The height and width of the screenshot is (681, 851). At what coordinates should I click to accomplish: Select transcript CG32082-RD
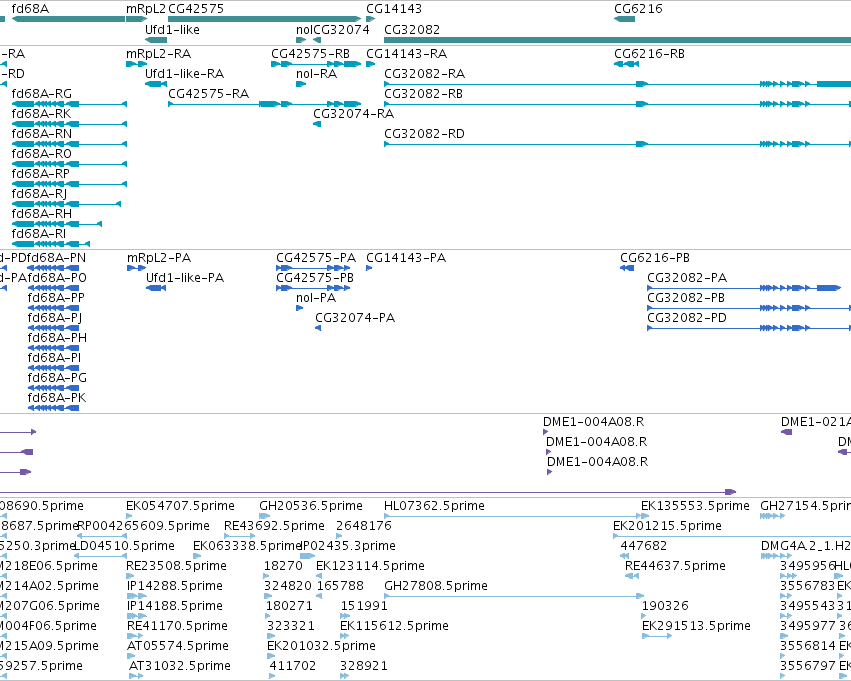click(x=618, y=144)
